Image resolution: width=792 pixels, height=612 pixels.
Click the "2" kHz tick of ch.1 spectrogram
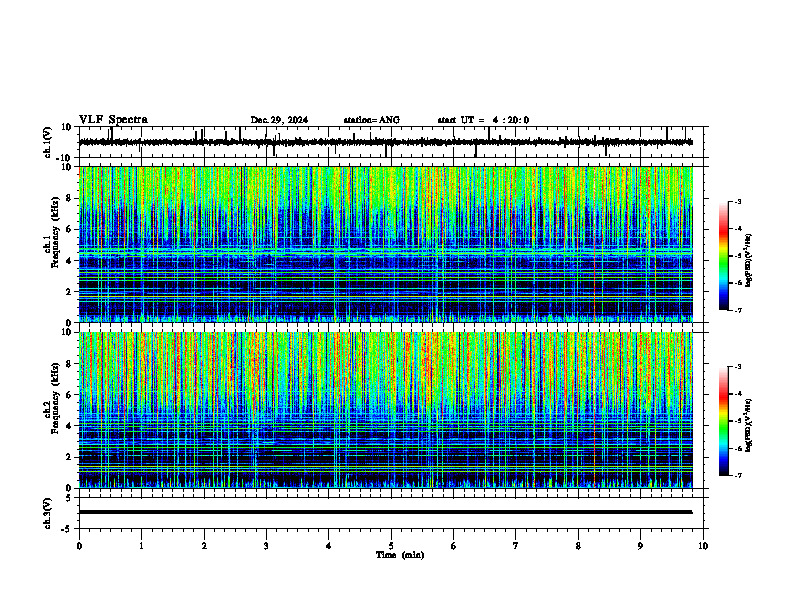coord(70,292)
